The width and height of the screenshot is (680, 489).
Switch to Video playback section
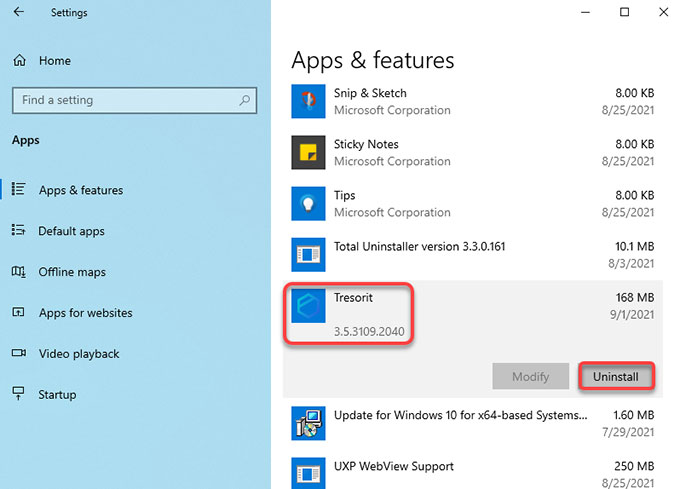click(x=79, y=354)
